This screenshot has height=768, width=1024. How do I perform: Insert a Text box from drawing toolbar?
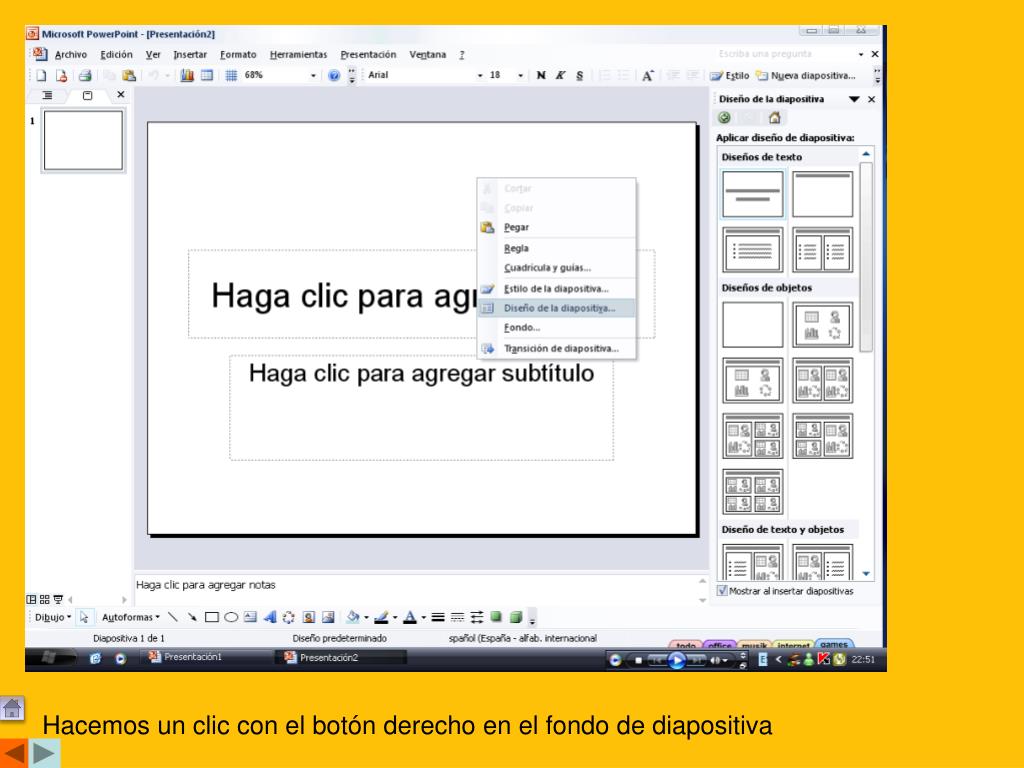click(x=250, y=617)
